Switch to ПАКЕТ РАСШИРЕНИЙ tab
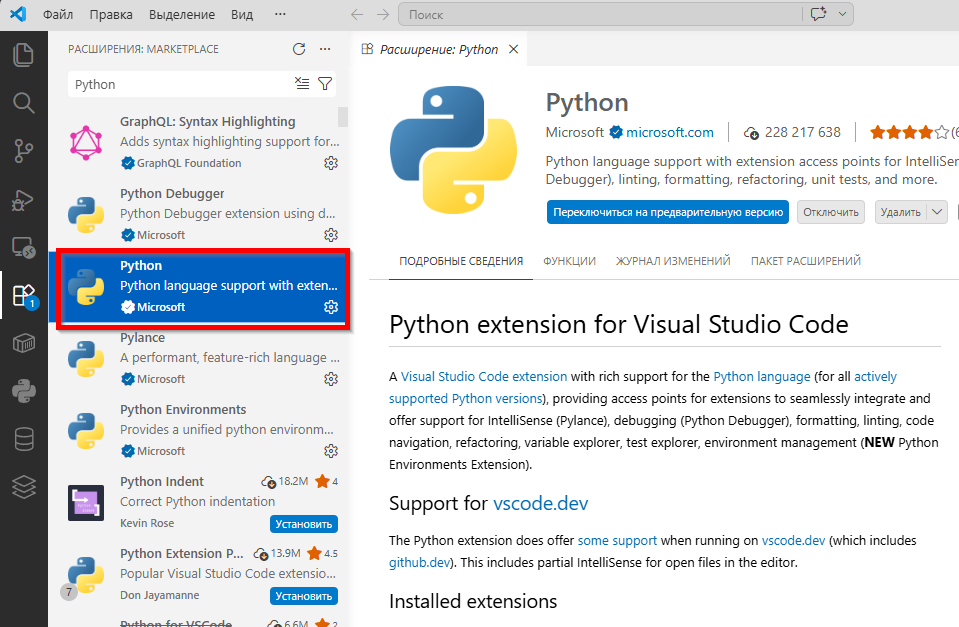Image resolution: width=959 pixels, height=627 pixels. (x=805, y=261)
